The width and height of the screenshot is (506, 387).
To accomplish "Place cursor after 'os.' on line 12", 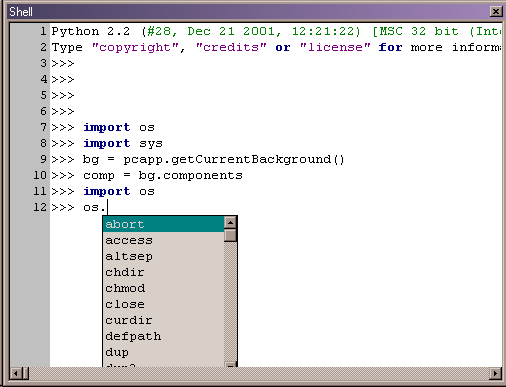I will click(107, 208).
